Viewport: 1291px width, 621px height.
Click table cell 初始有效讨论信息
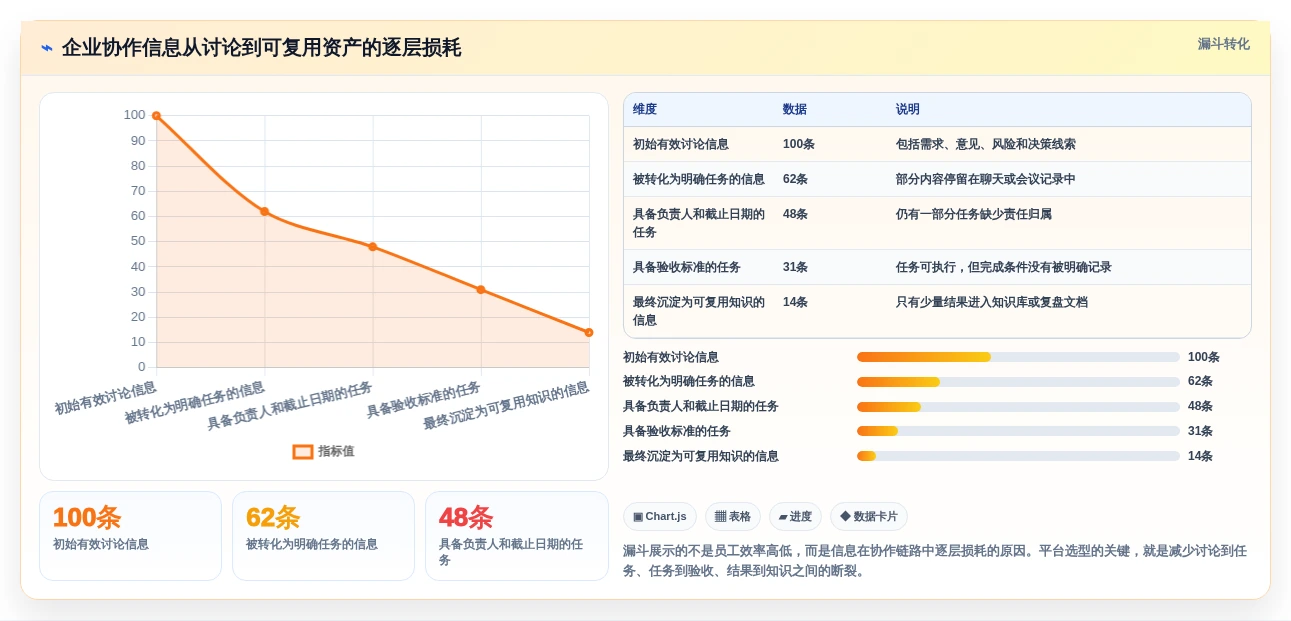681,144
